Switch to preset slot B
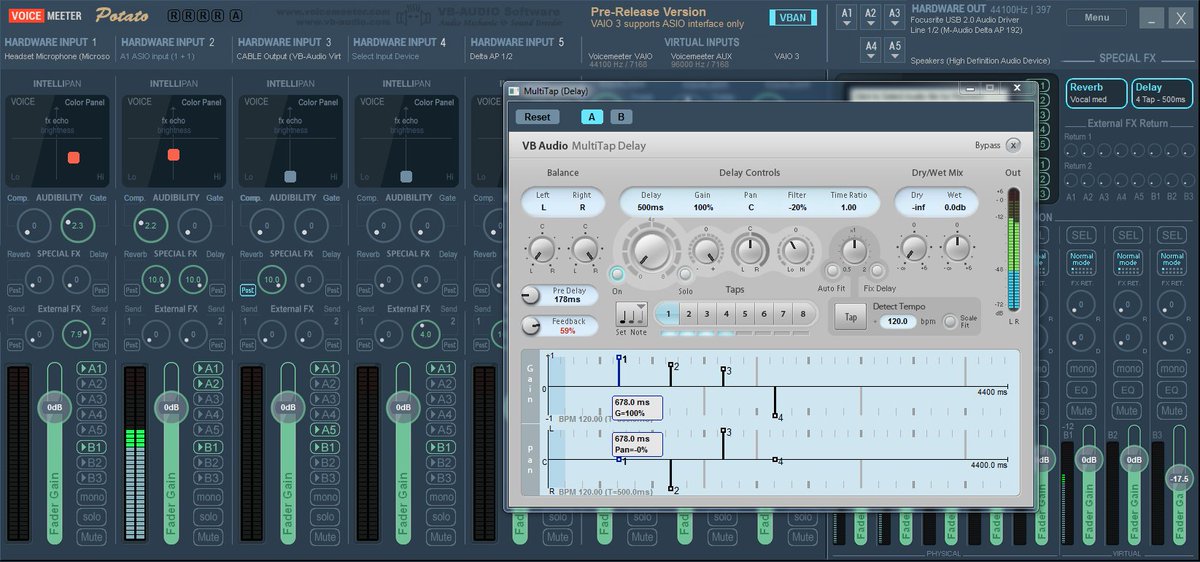 coord(620,117)
